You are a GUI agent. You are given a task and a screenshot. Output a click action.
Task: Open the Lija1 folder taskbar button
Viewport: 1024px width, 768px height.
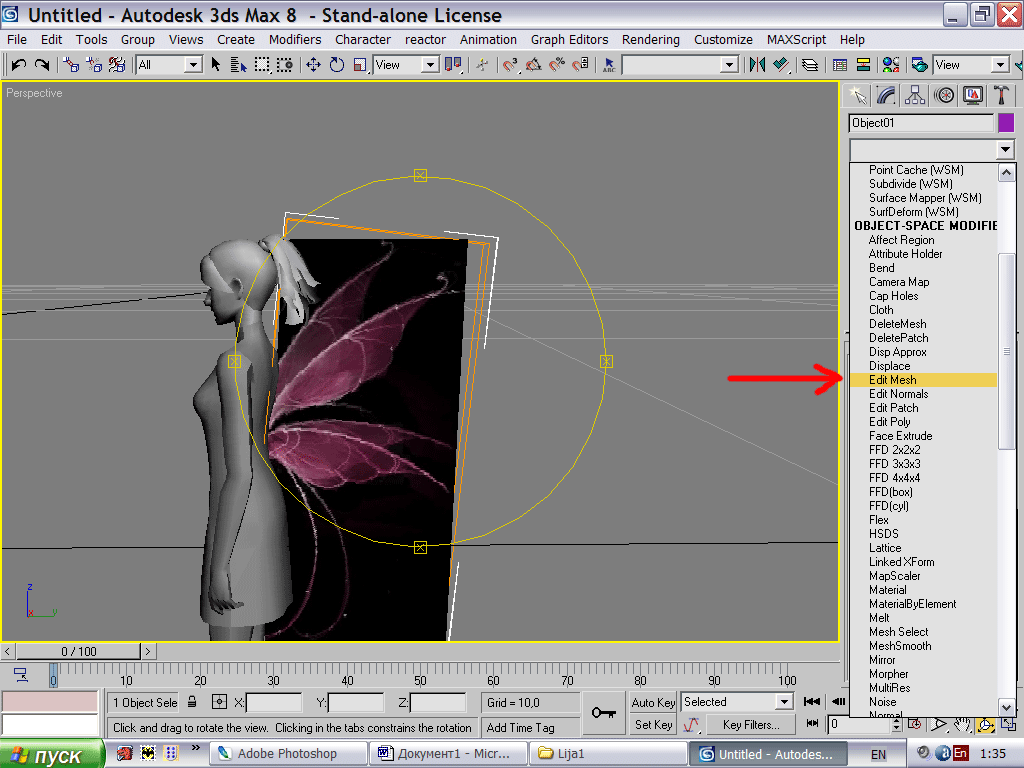click(x=609, y=754)
